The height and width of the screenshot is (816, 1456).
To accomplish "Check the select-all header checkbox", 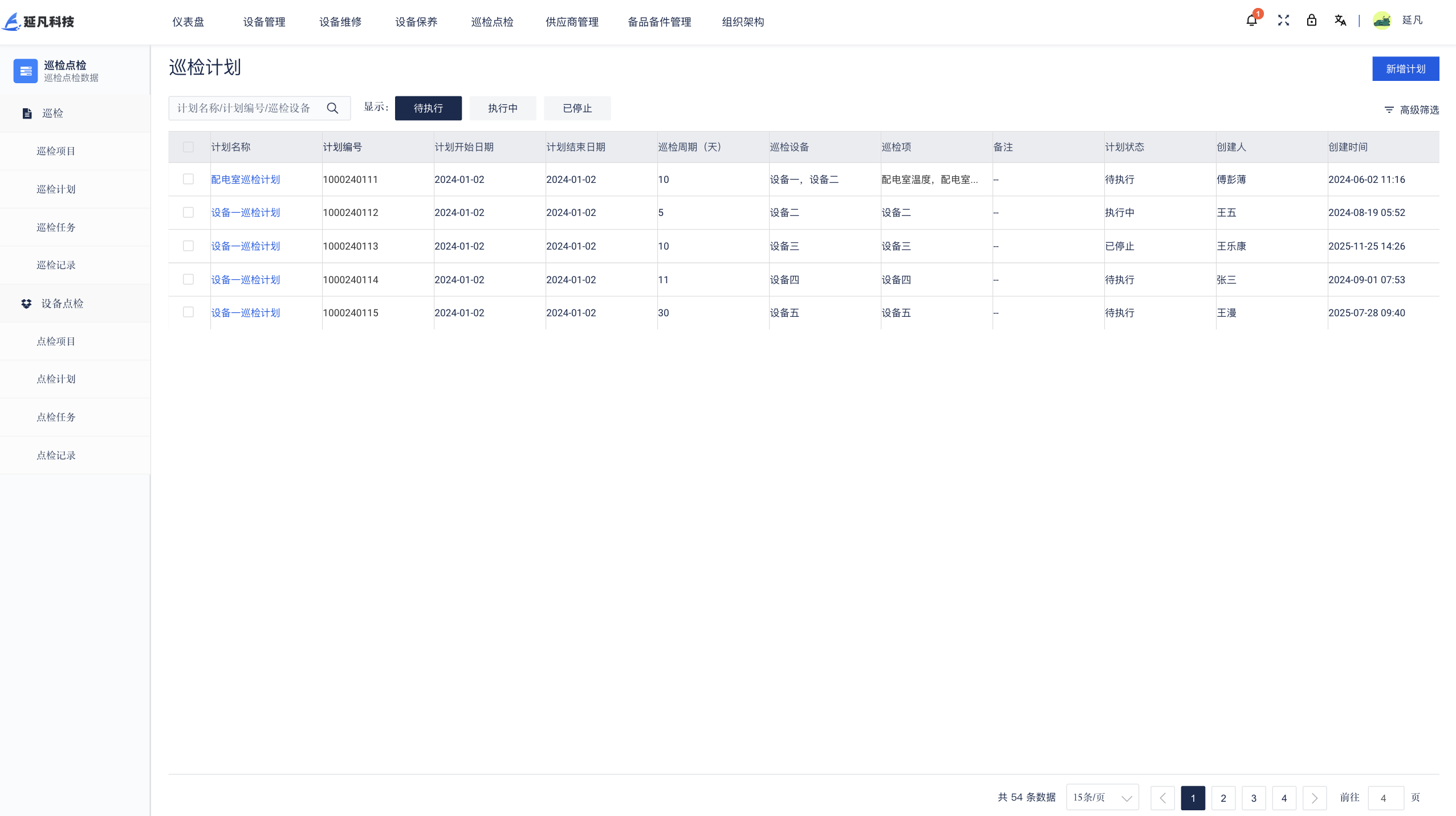I will (x=188, y=147).
